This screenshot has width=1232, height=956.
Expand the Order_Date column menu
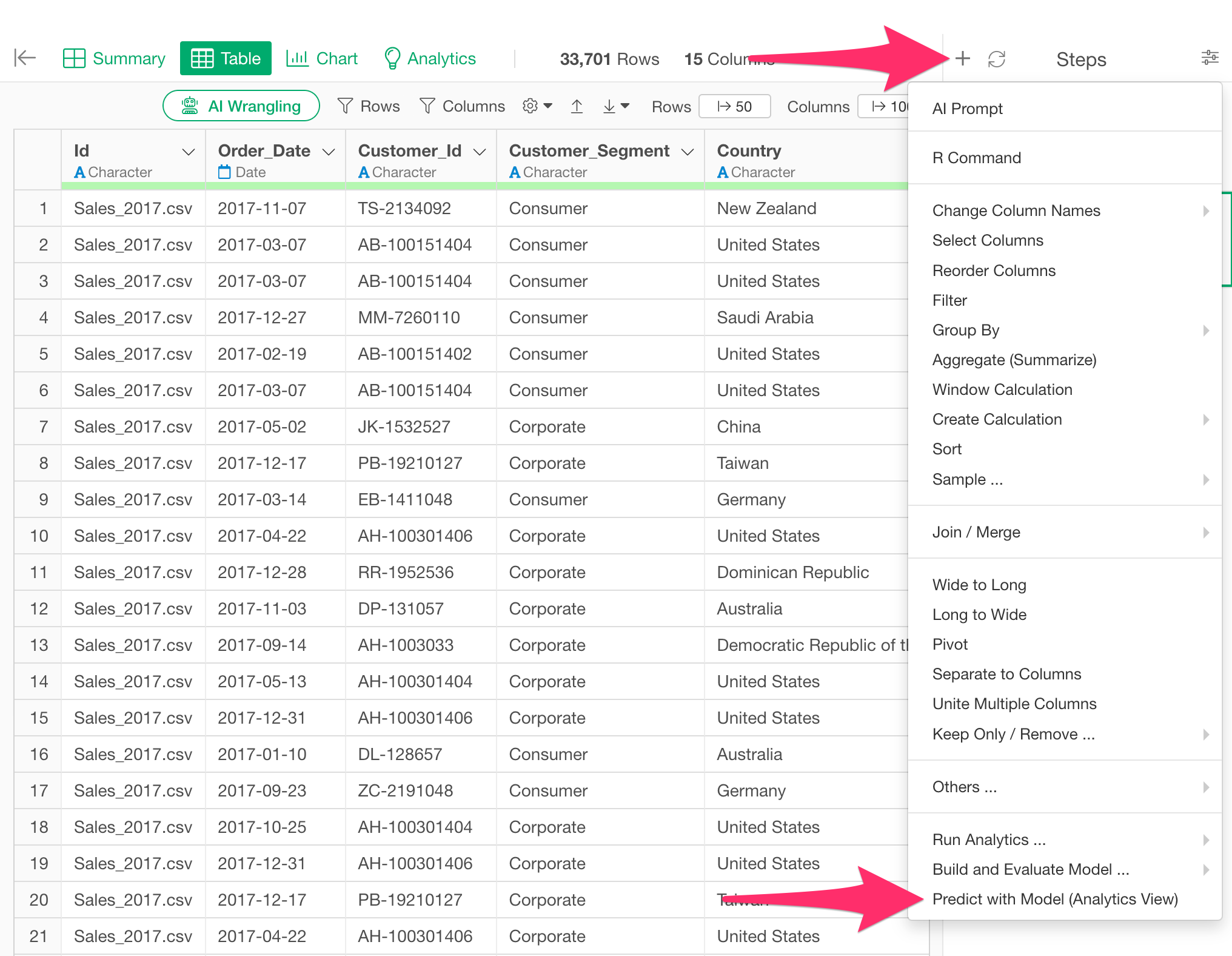click(329, 152)
